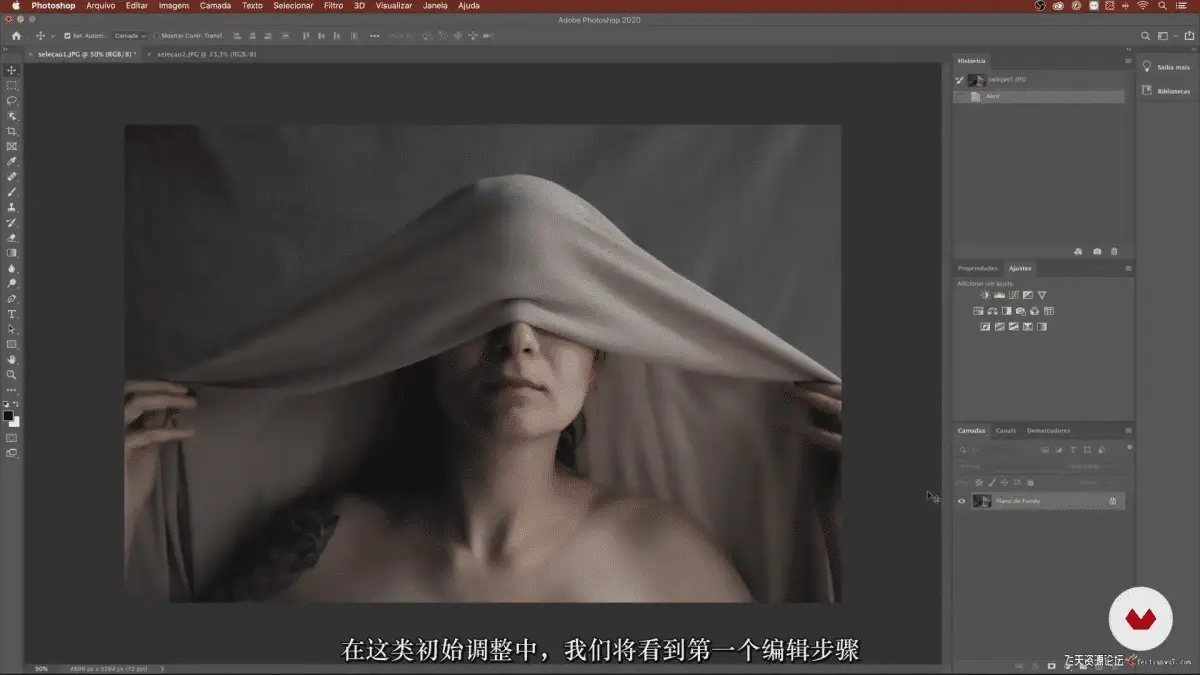Select the Dodge tool

(12, 284)
